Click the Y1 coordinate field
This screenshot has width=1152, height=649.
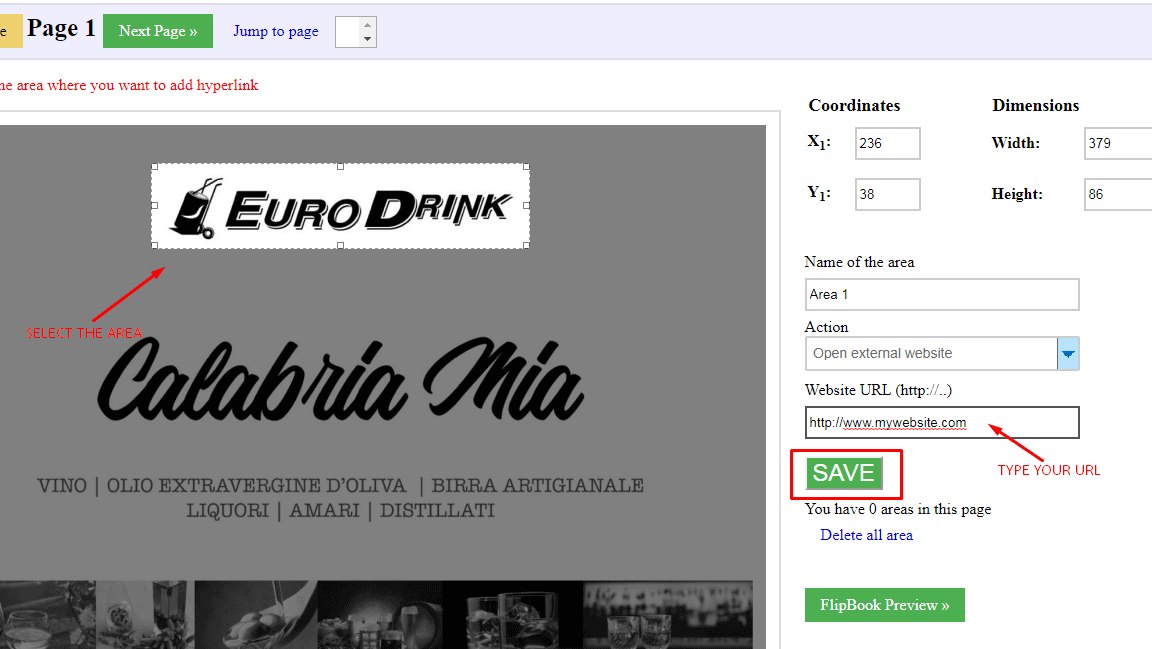coord(887,194)
